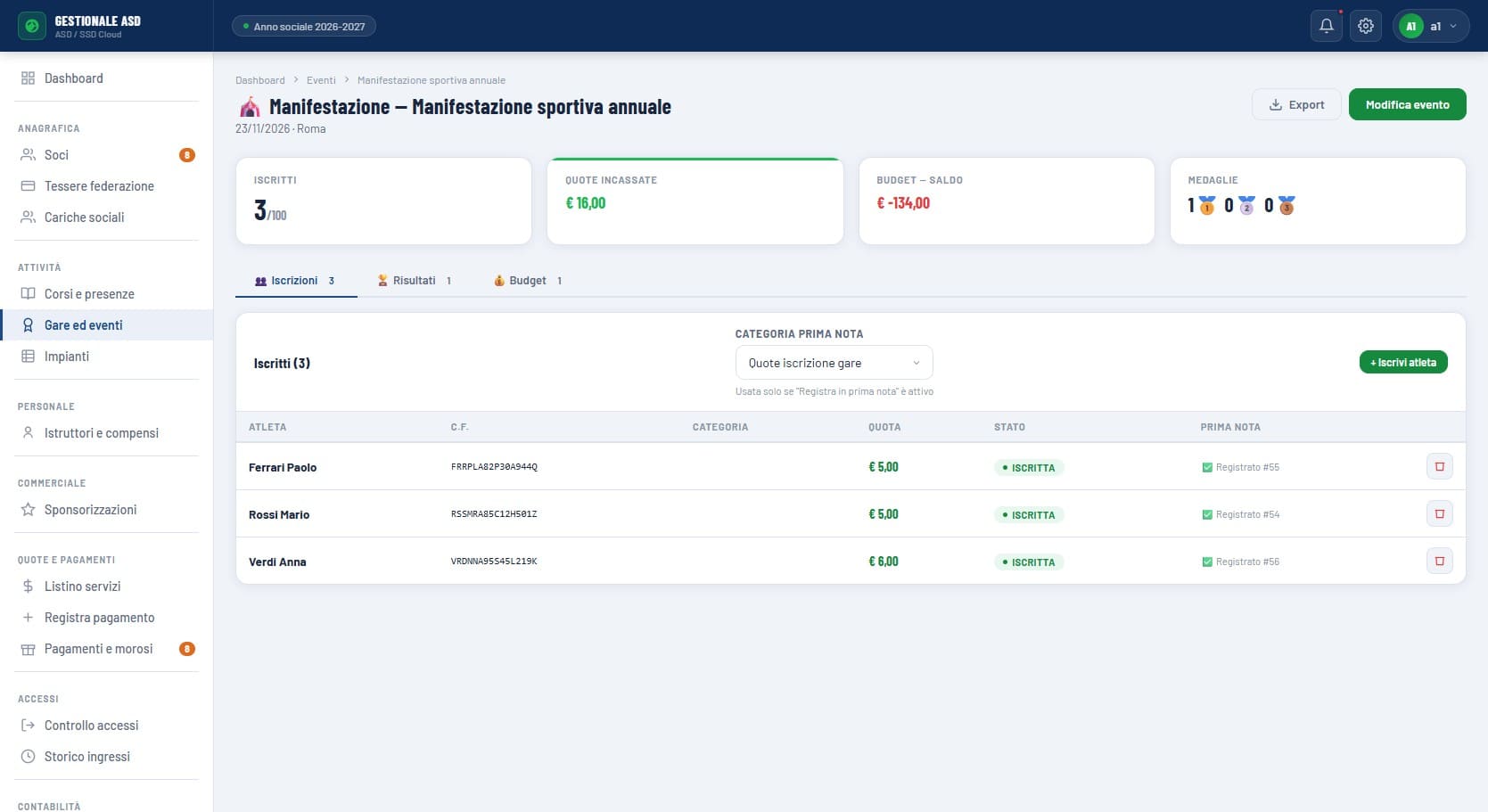This screenshot has height=812, width=1488.
Task: Open Storico ingressi in the sidebar
Action: click(x=107, y=757)
